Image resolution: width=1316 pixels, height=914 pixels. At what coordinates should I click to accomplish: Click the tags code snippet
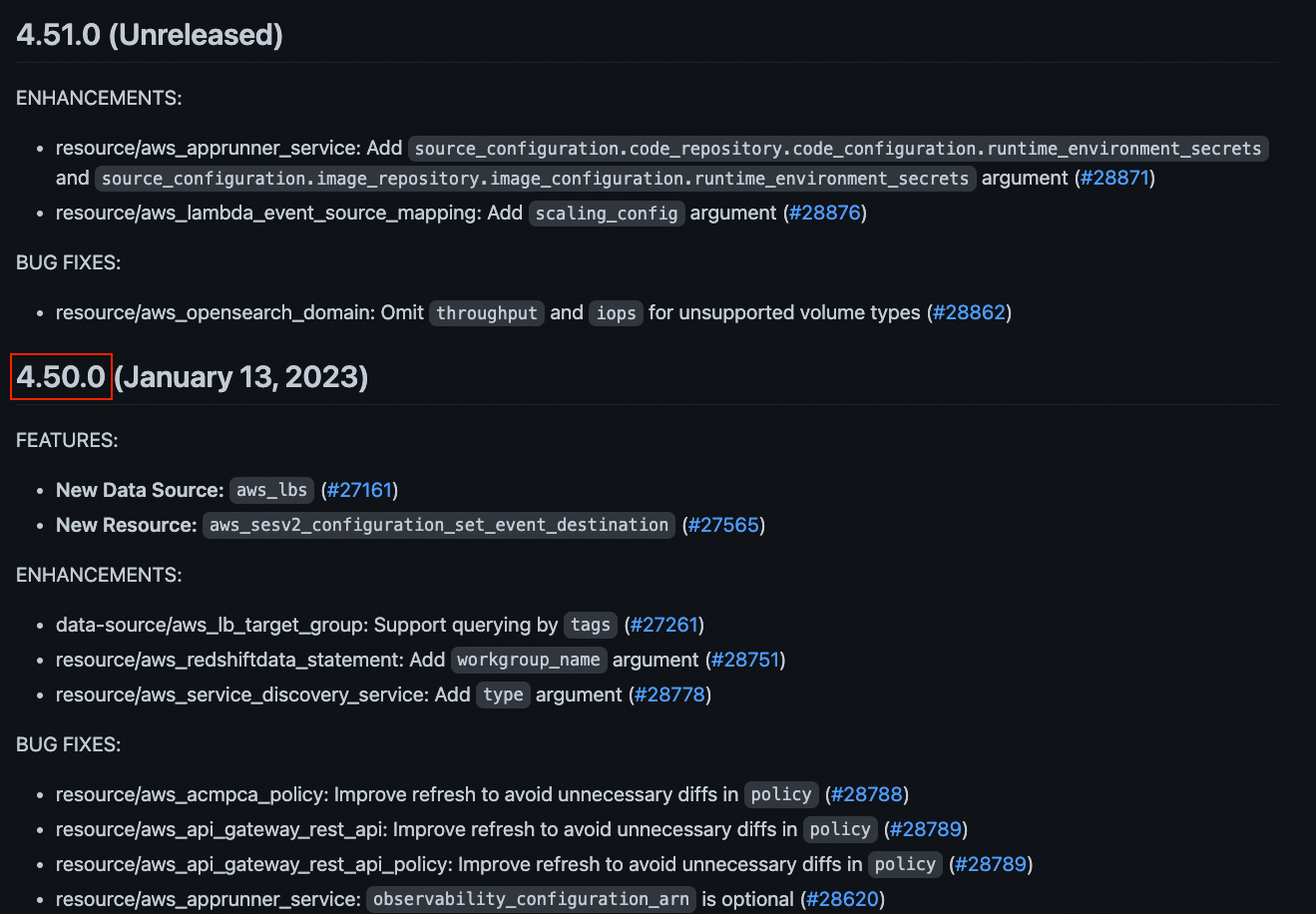(591, 626)
